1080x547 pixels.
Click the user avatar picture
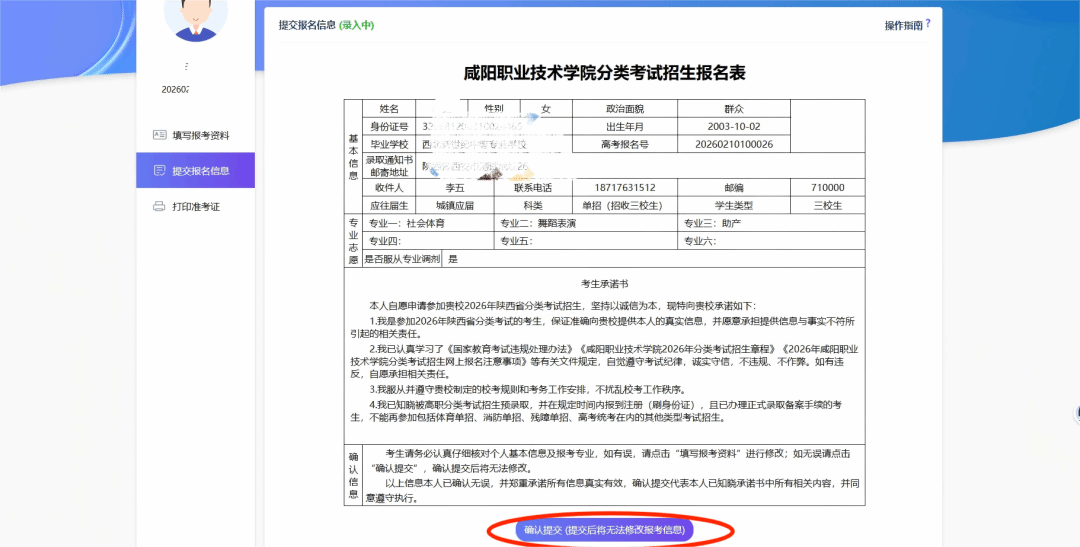(x=195, y=16)
